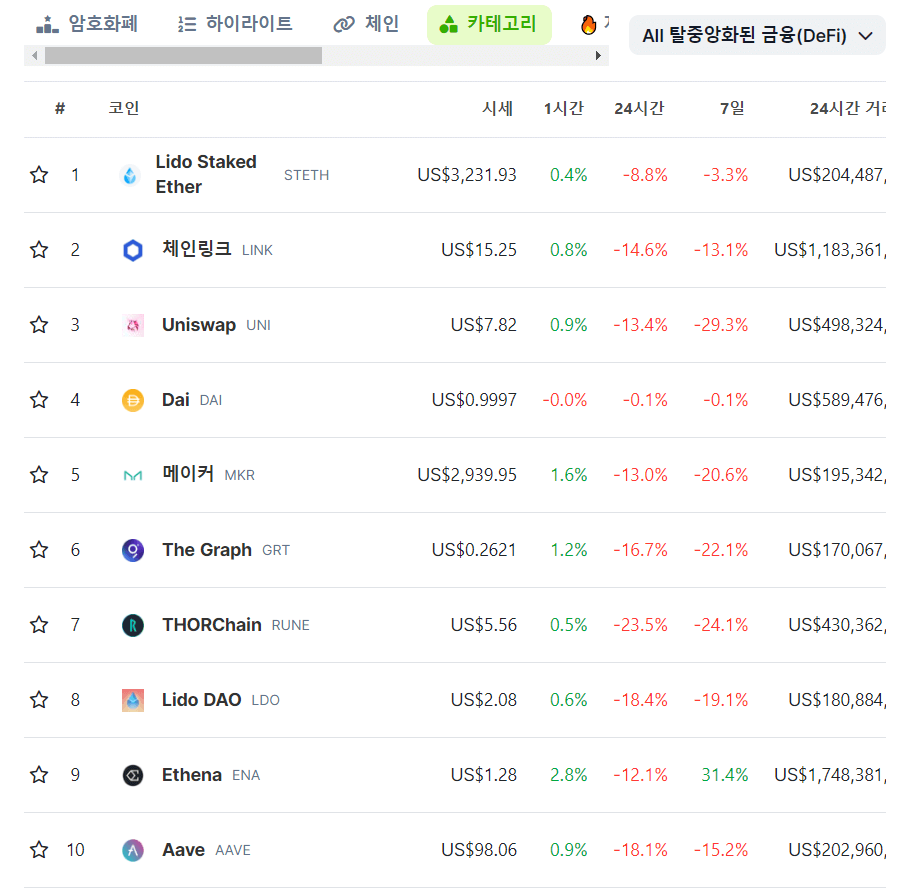
Task: Click the STETH ticker symbol
Action: pyautogui.click(x=307, y=175)
